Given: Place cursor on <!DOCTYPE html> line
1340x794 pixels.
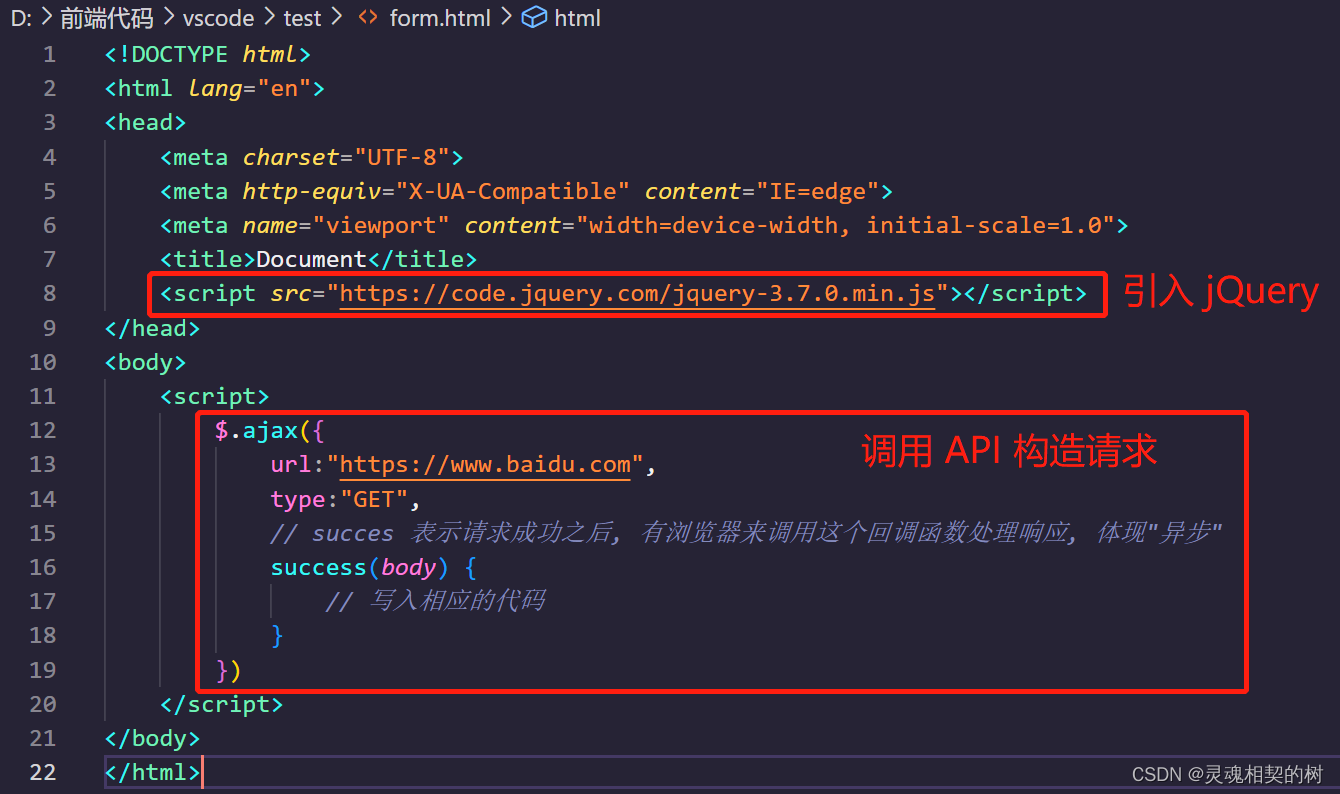Looking at the screenshot, I should 208,54.
